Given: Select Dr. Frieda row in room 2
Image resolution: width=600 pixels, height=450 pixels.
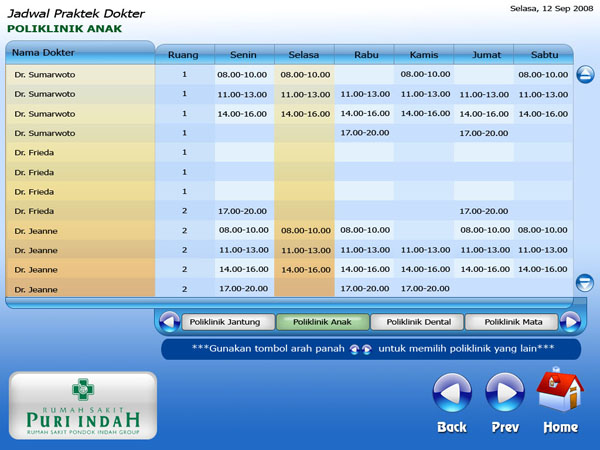Looking at the screenshot, I should point(80,211).
